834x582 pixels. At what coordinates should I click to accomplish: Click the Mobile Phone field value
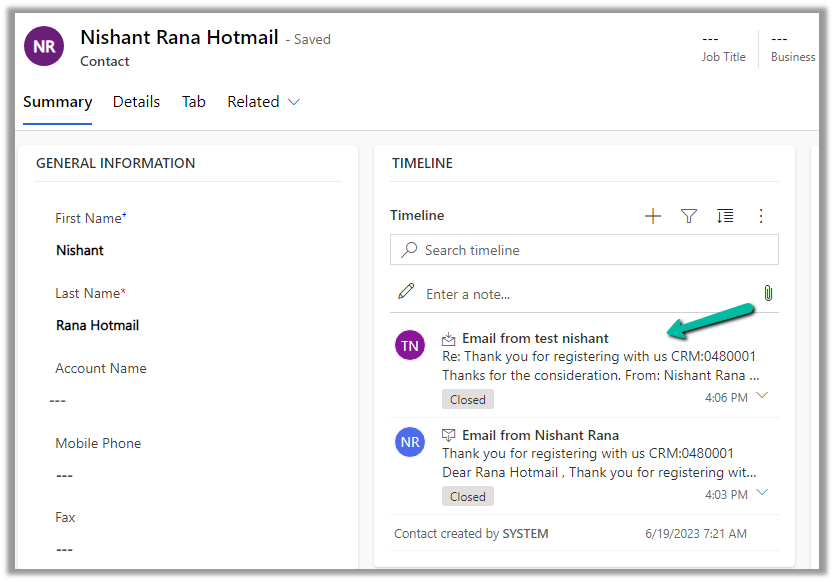coord(64,475)
